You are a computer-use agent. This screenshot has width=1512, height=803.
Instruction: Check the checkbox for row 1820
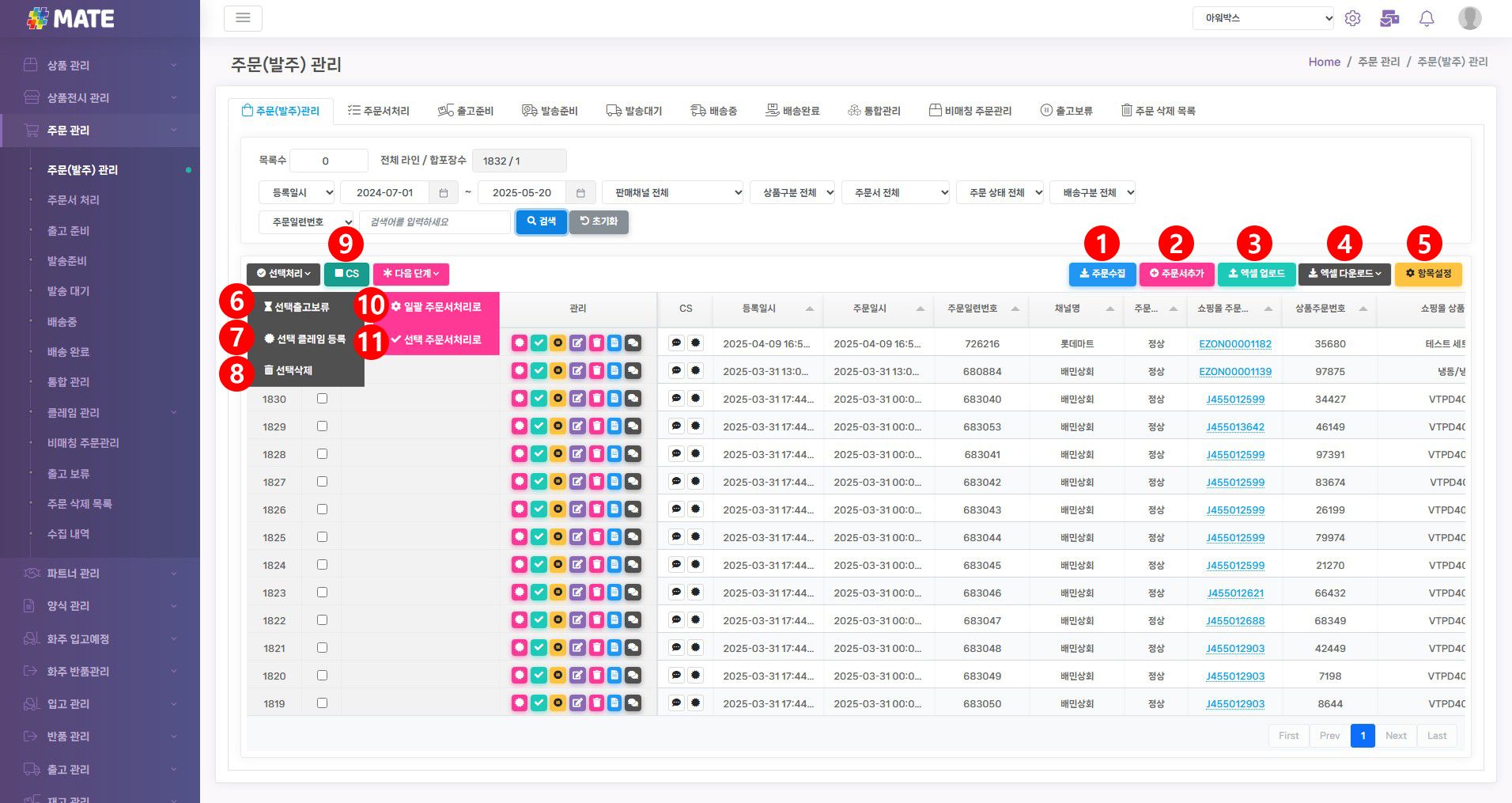[x=322, y=675]
